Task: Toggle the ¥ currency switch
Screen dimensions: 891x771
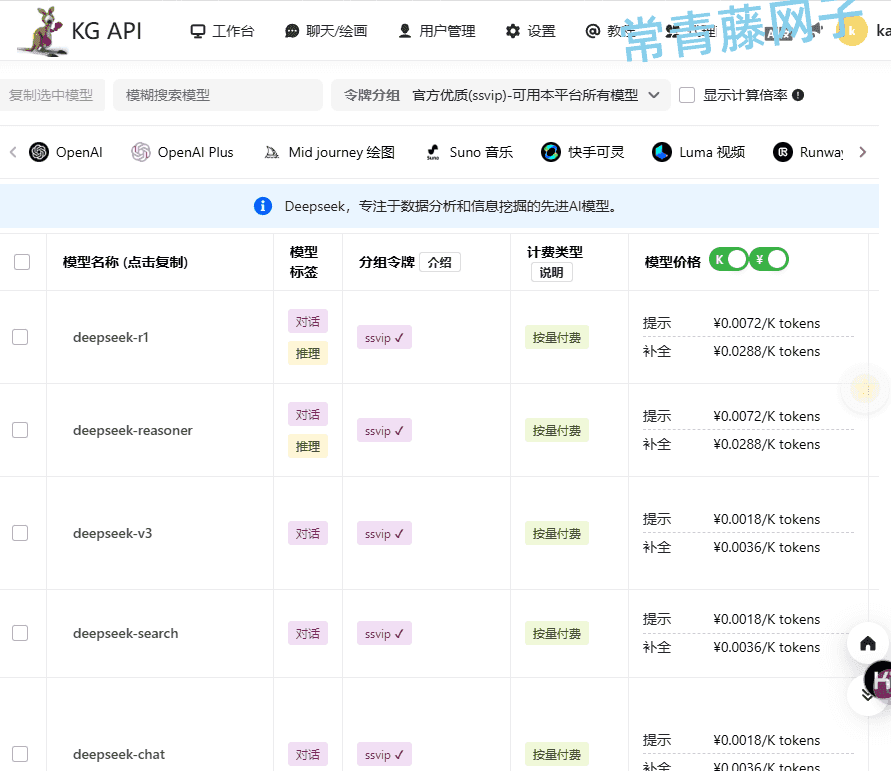Action: click(x=769, y=260)
